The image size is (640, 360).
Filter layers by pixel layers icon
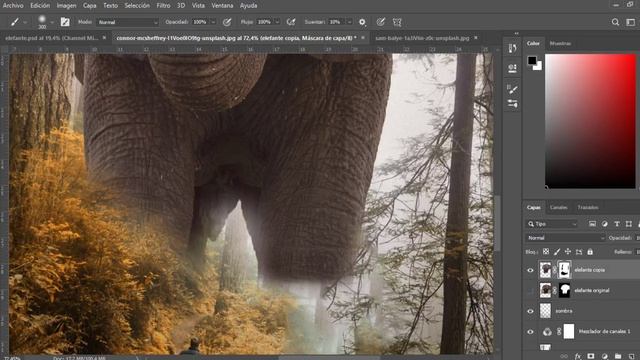[x=592, y=224]
